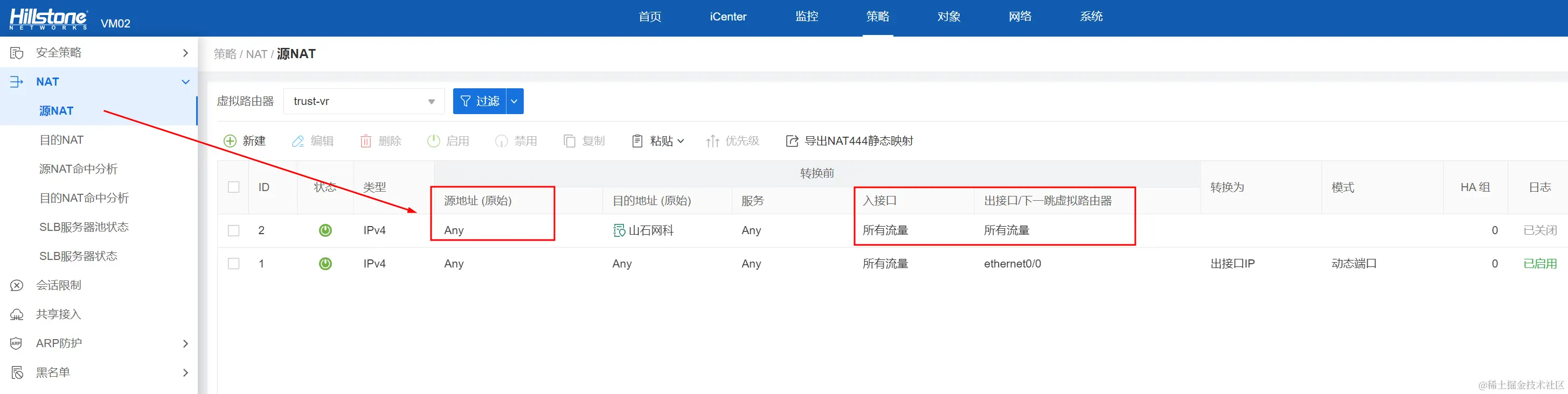Screen dimensions: 1568x394
Task: Click the 优先级 arrows icon
Action: point(713,141)
